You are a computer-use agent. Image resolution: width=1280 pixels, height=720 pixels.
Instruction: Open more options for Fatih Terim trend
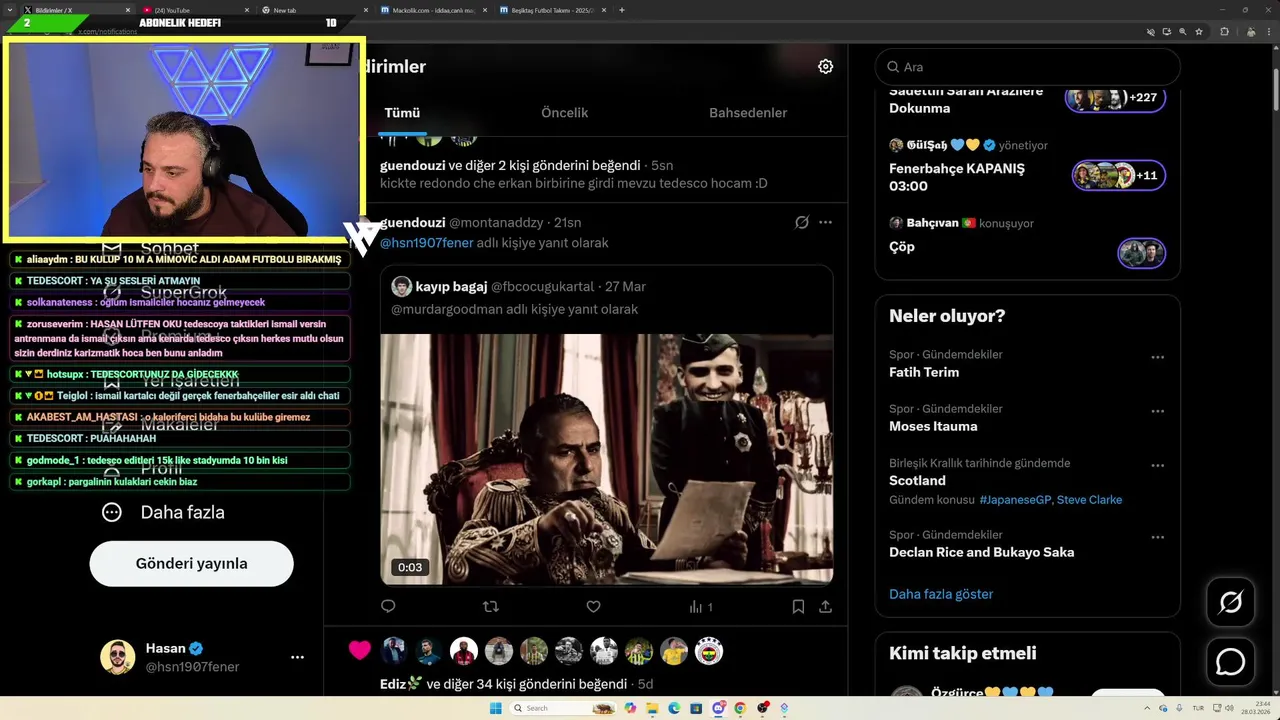pyautogui.click(x=1157, y=357)
